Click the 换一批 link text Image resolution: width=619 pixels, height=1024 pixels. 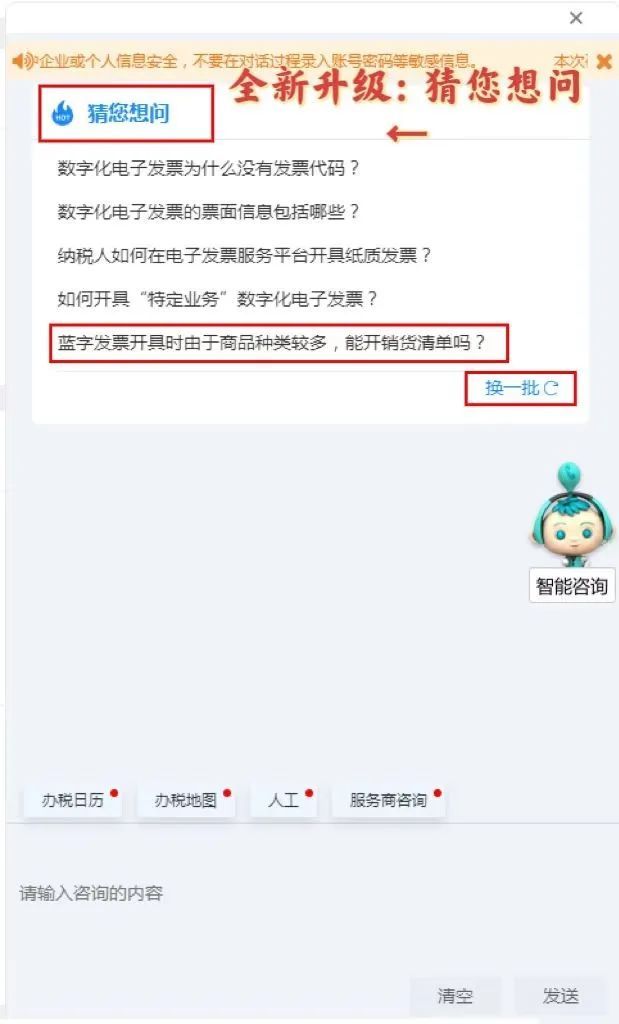point(512,388)
